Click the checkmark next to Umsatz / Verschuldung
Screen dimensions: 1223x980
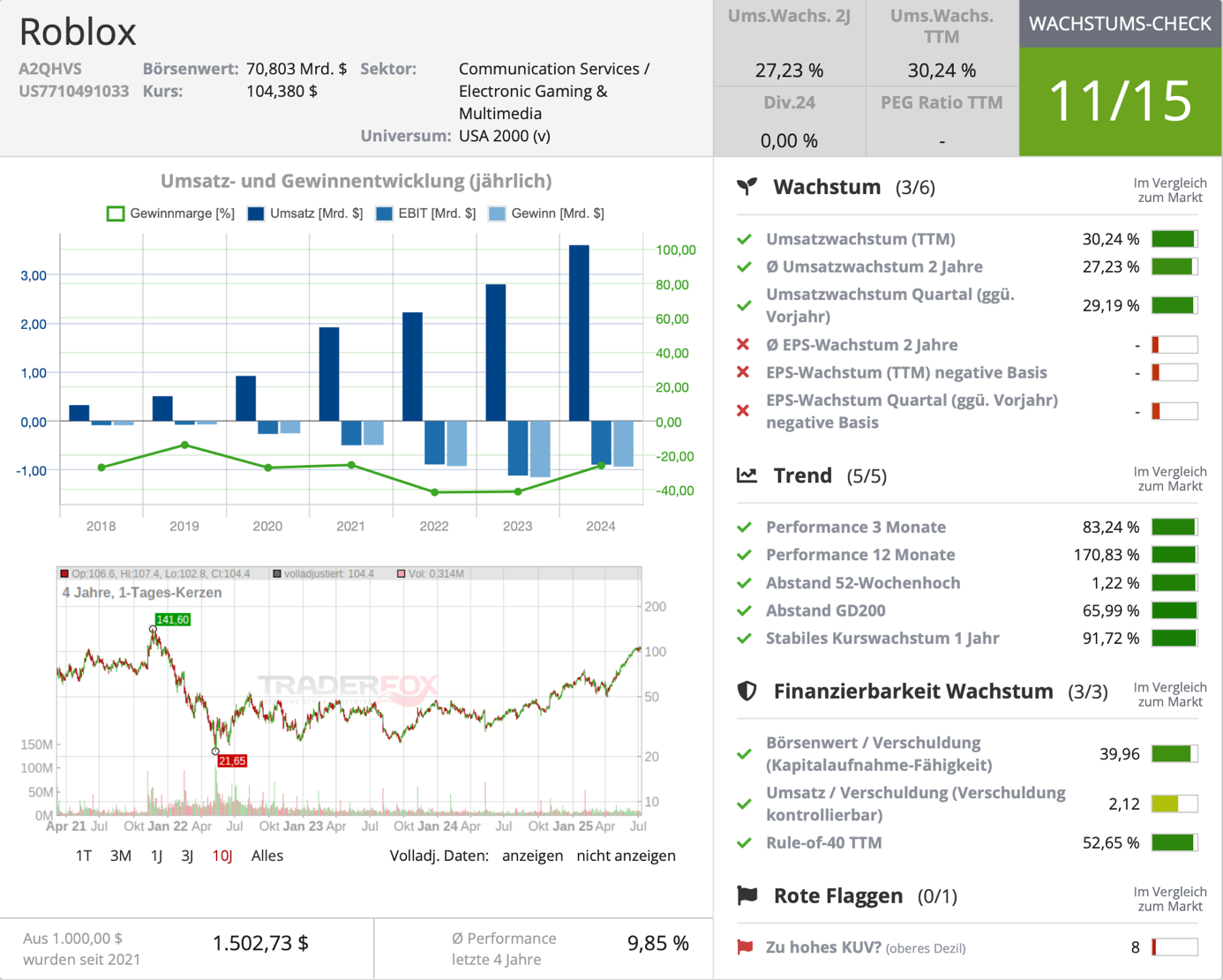(x=744, y=804)
